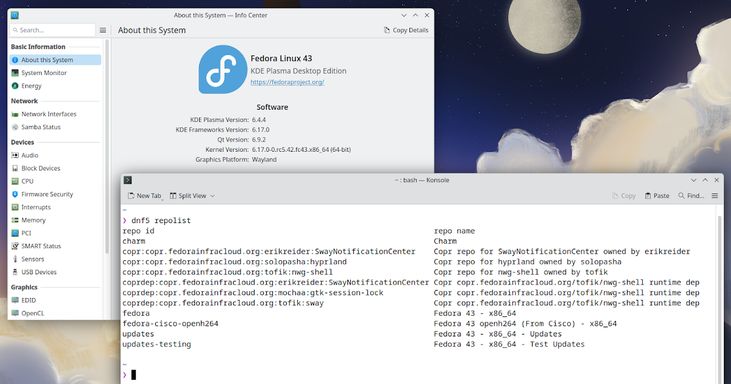Click the Firmware Security shield icon
Image resolution: width=731 pixels, height=384 pixels.
(x=15, y=194)
